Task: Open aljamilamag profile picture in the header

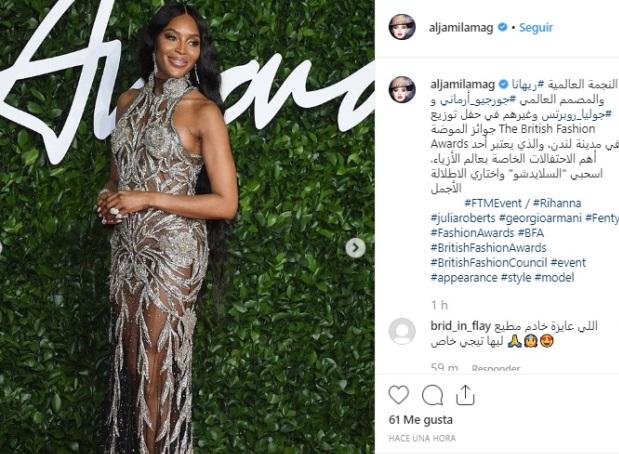Action: (402, 27)
